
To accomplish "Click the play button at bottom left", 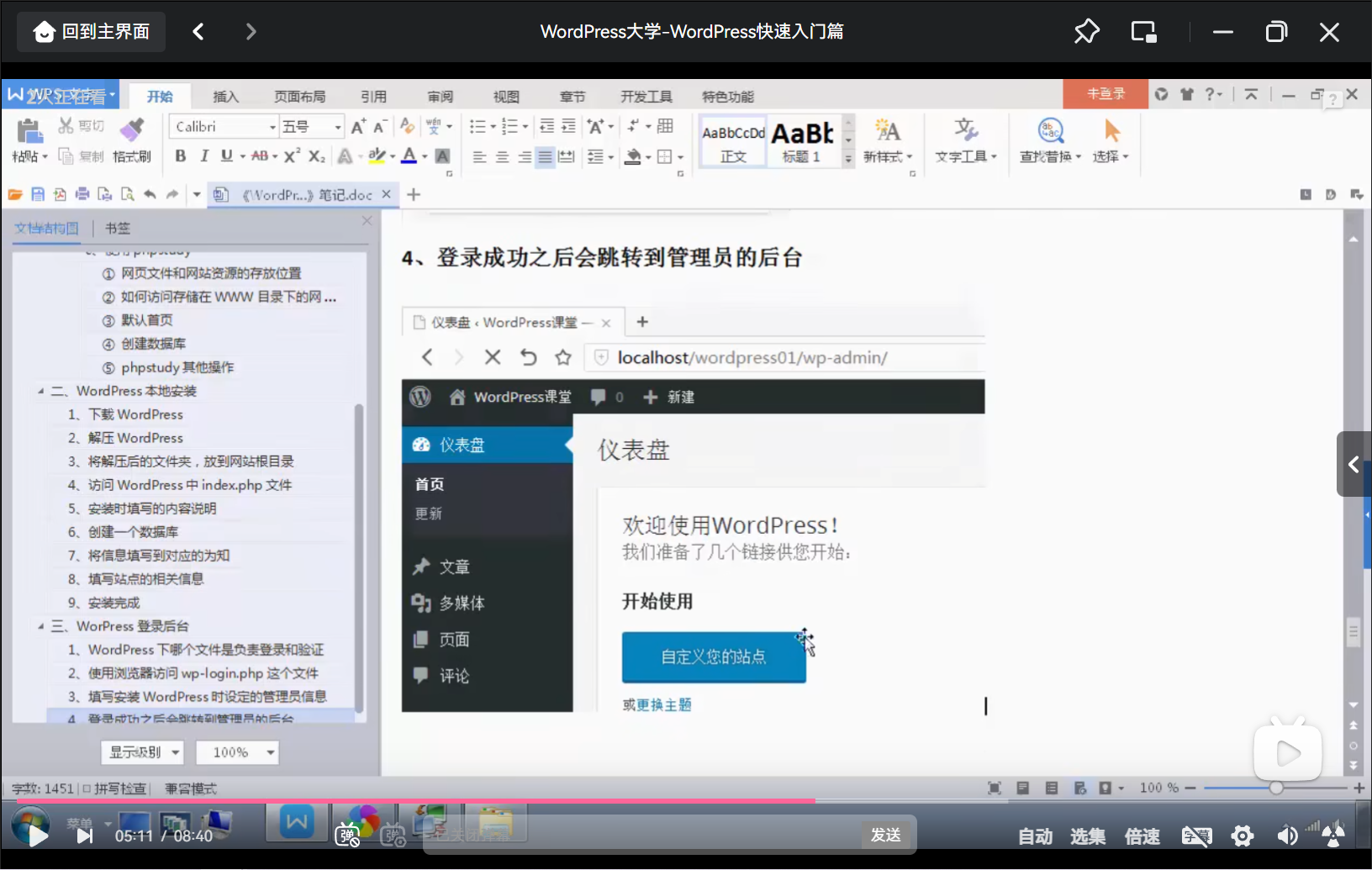I will (37, 836).
